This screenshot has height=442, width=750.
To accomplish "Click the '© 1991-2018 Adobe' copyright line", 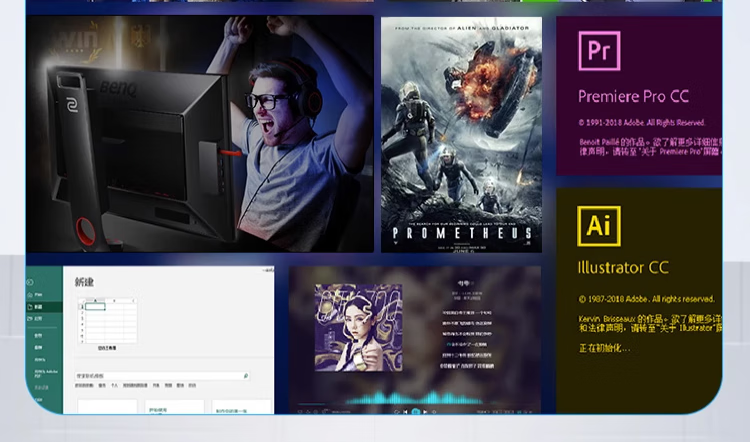I will pyautogui.click(x=642, y=123).
